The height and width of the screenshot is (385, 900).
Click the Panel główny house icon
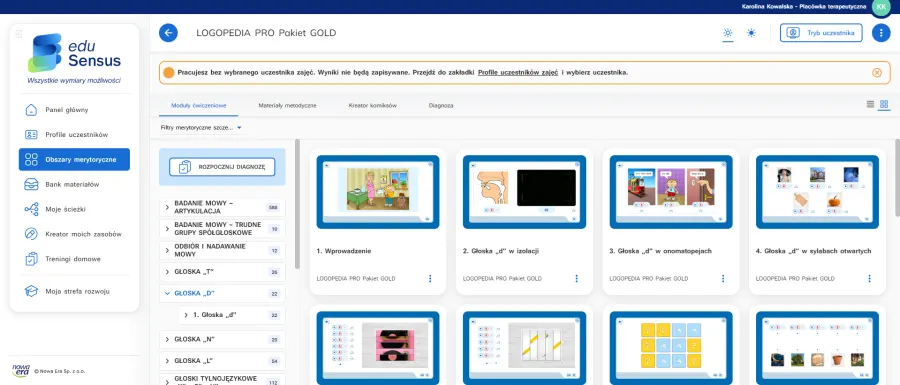pyautogui.click(x=31, y=110)
